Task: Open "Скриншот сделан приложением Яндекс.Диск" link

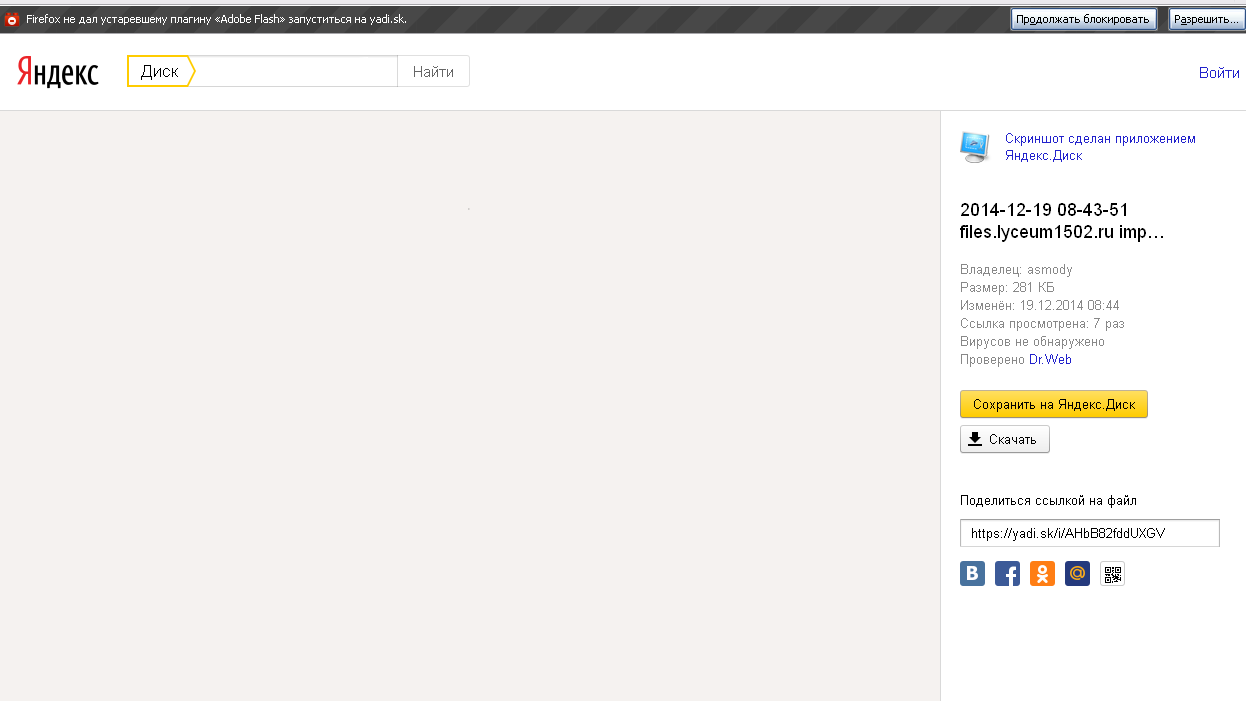Action: [1100, 147]
